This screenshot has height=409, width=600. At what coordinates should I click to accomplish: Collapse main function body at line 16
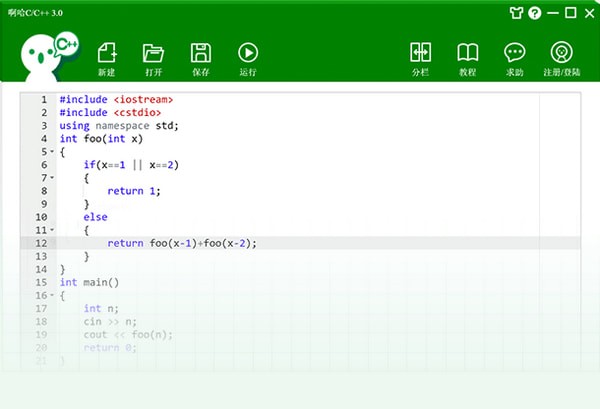51,295
